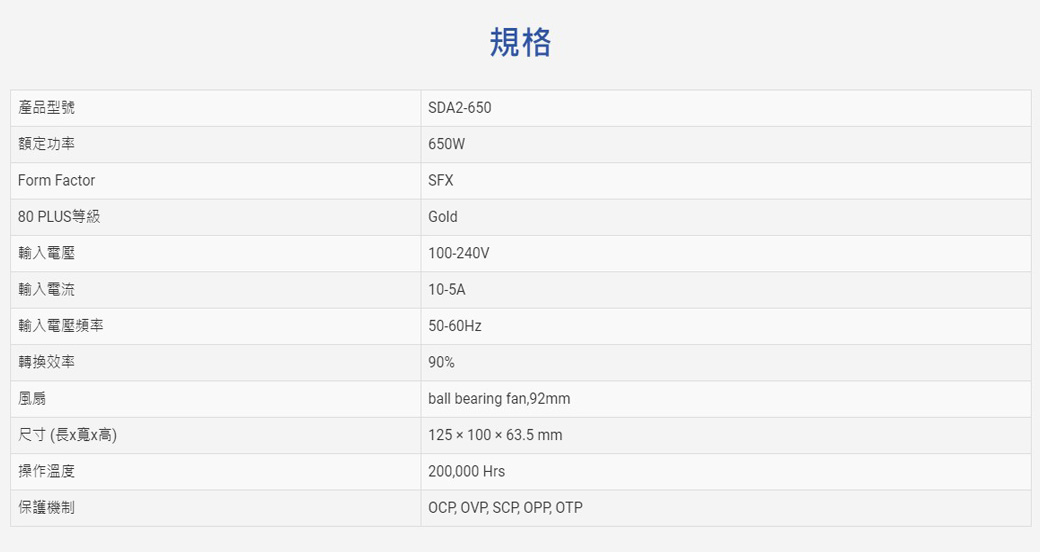Select the 50-60Hz frequency value
Viewport: 1040px width, 552px height.
pos(454,326)
